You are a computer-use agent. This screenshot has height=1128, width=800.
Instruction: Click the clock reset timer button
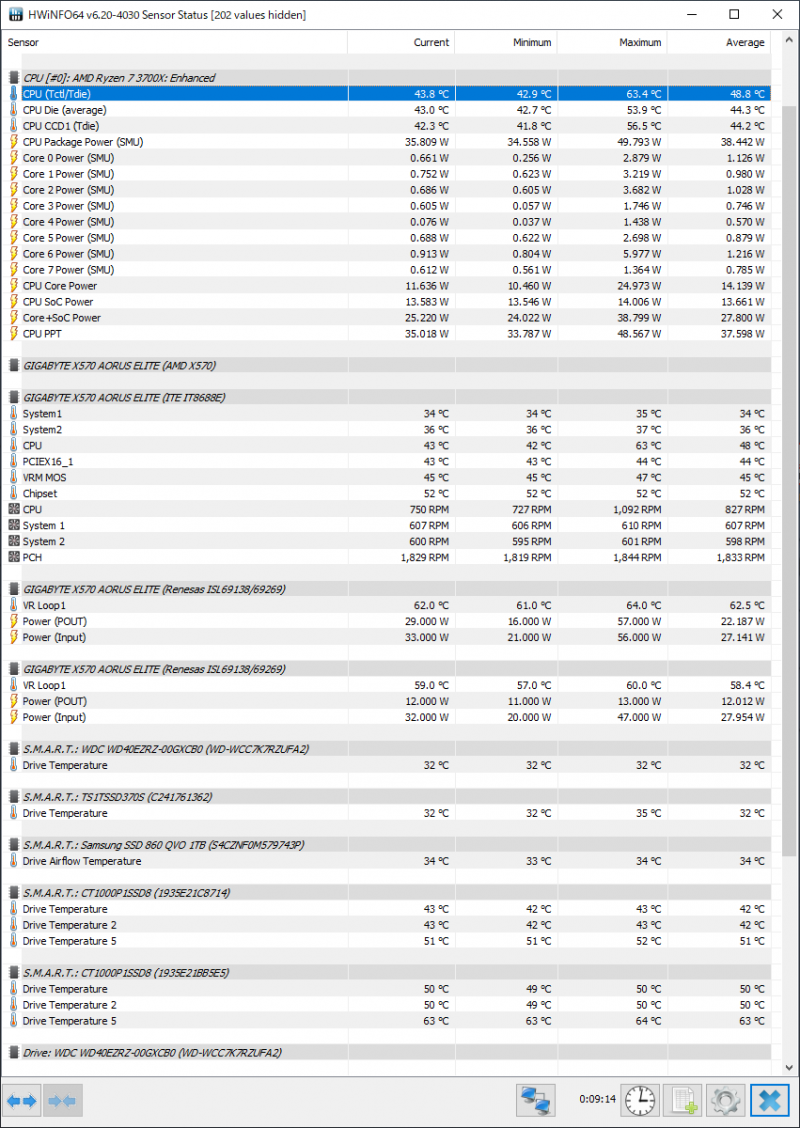click(641, 1100)
